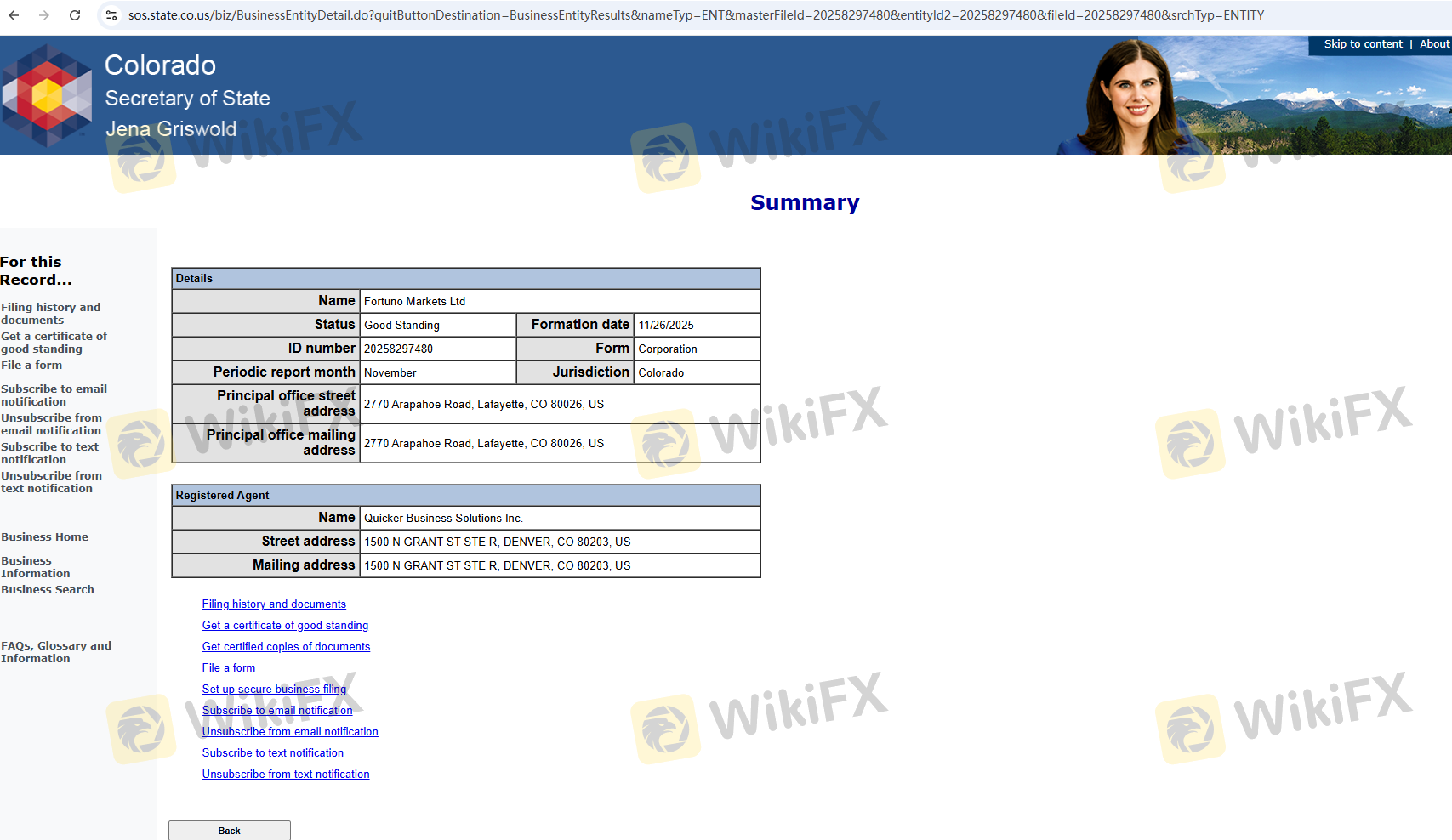Reload the page with the refresh icon
The image size is (1452, 840).
point(75,15)
